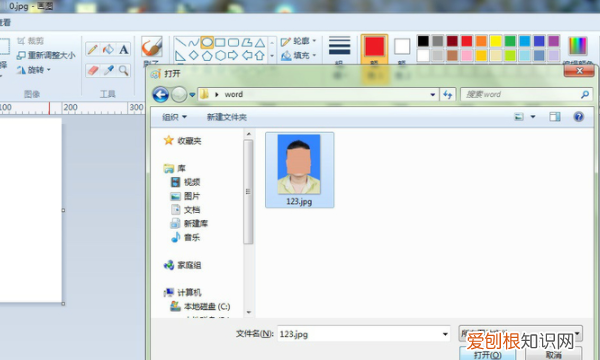600x360 pixels.
Task: Select the Rounded rectangle shape
Action: 233,42
